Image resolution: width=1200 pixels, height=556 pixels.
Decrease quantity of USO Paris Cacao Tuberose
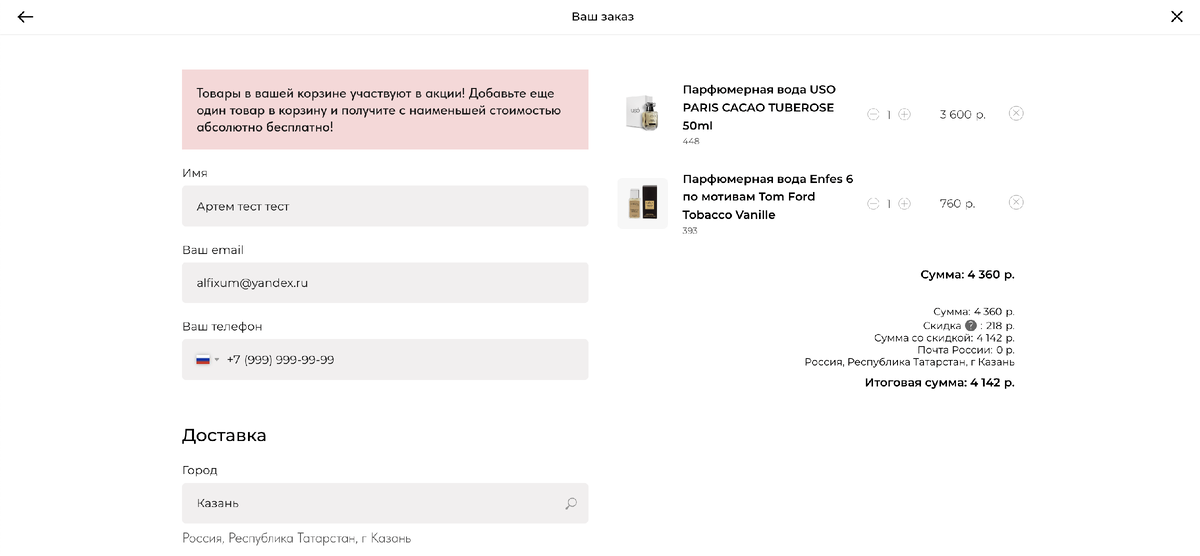point(873,115)
